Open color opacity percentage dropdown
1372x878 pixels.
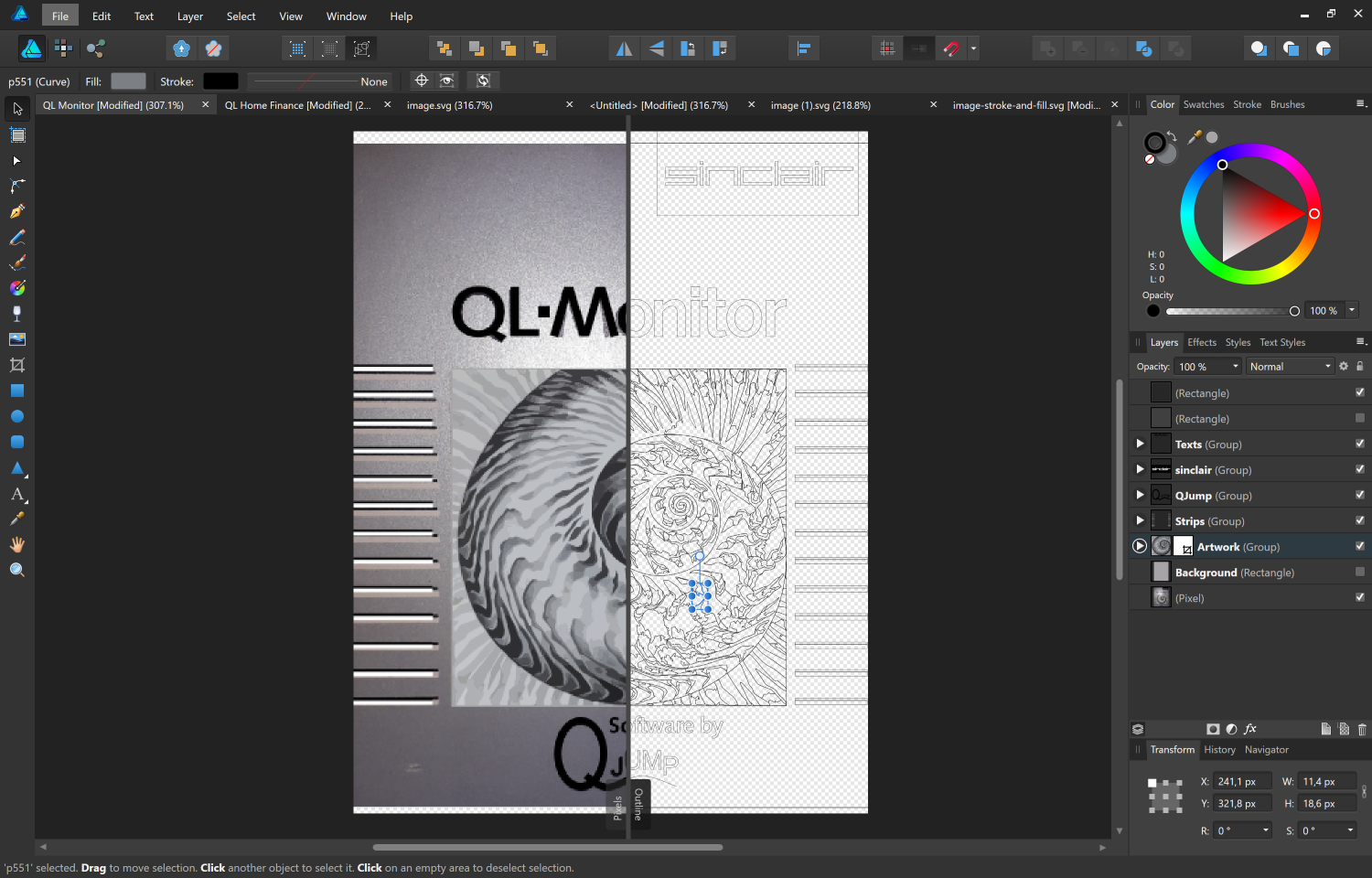pos(1352,310)
